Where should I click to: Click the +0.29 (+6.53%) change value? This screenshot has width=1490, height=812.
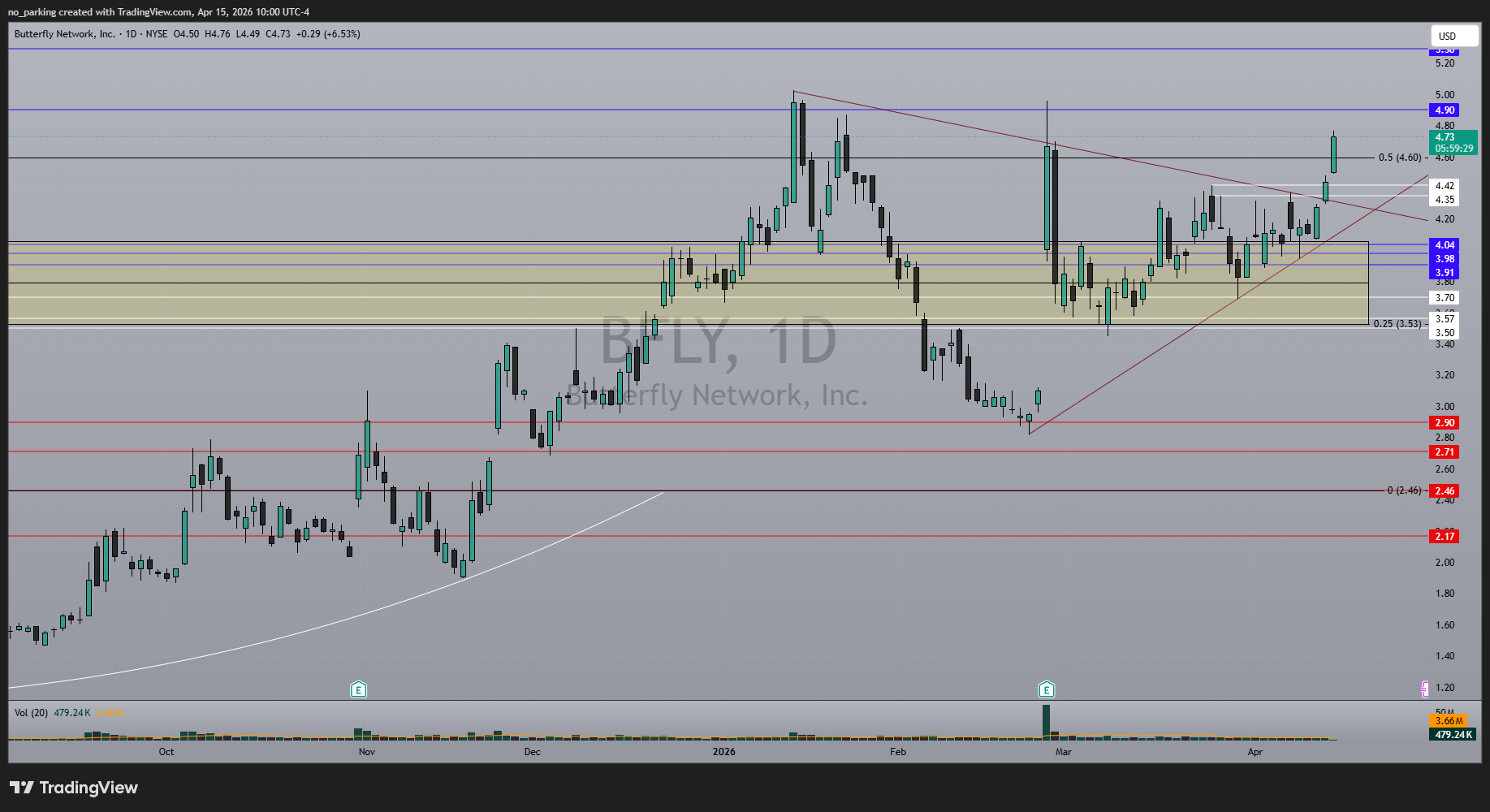point(328,34)
